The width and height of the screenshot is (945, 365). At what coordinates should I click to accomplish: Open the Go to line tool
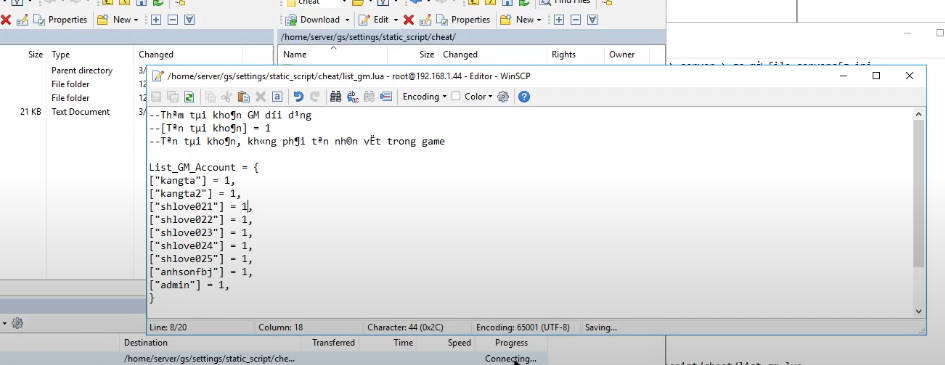pyautogui.click(x=386, y=96)
